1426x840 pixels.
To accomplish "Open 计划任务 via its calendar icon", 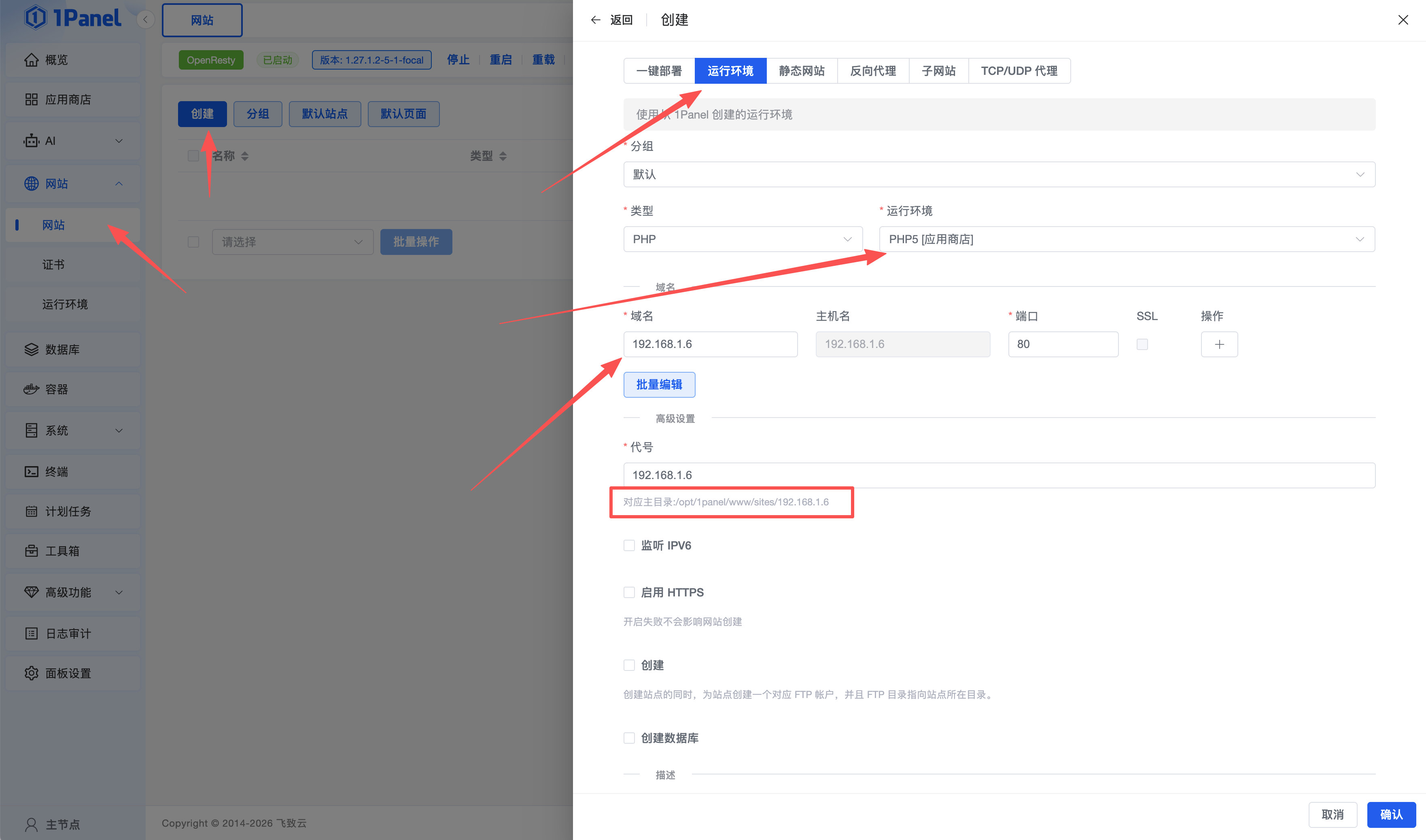I will click(x=31, y=511).
